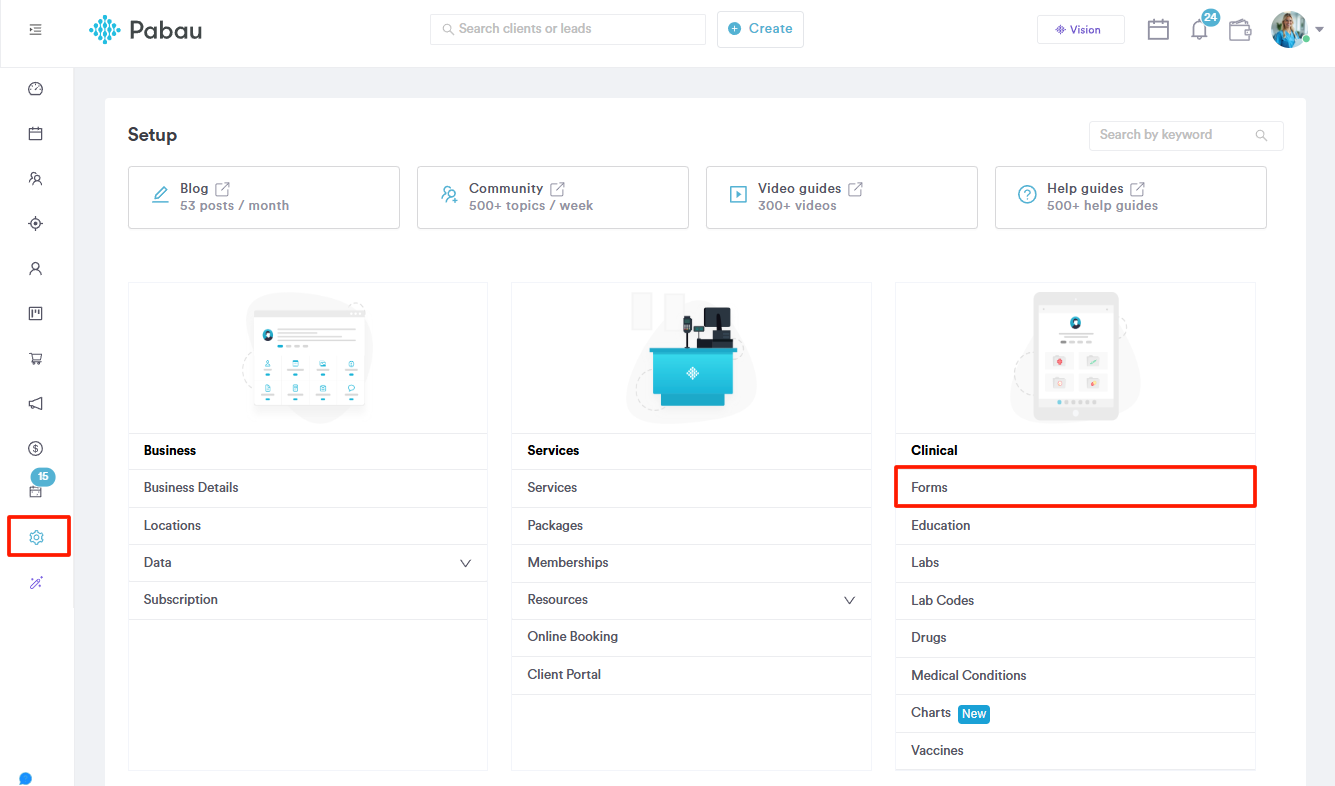Open the shopping cart sidebar icon
Image resolution: width=1335 pixels, height=786 pixels.
pos(35,358)
